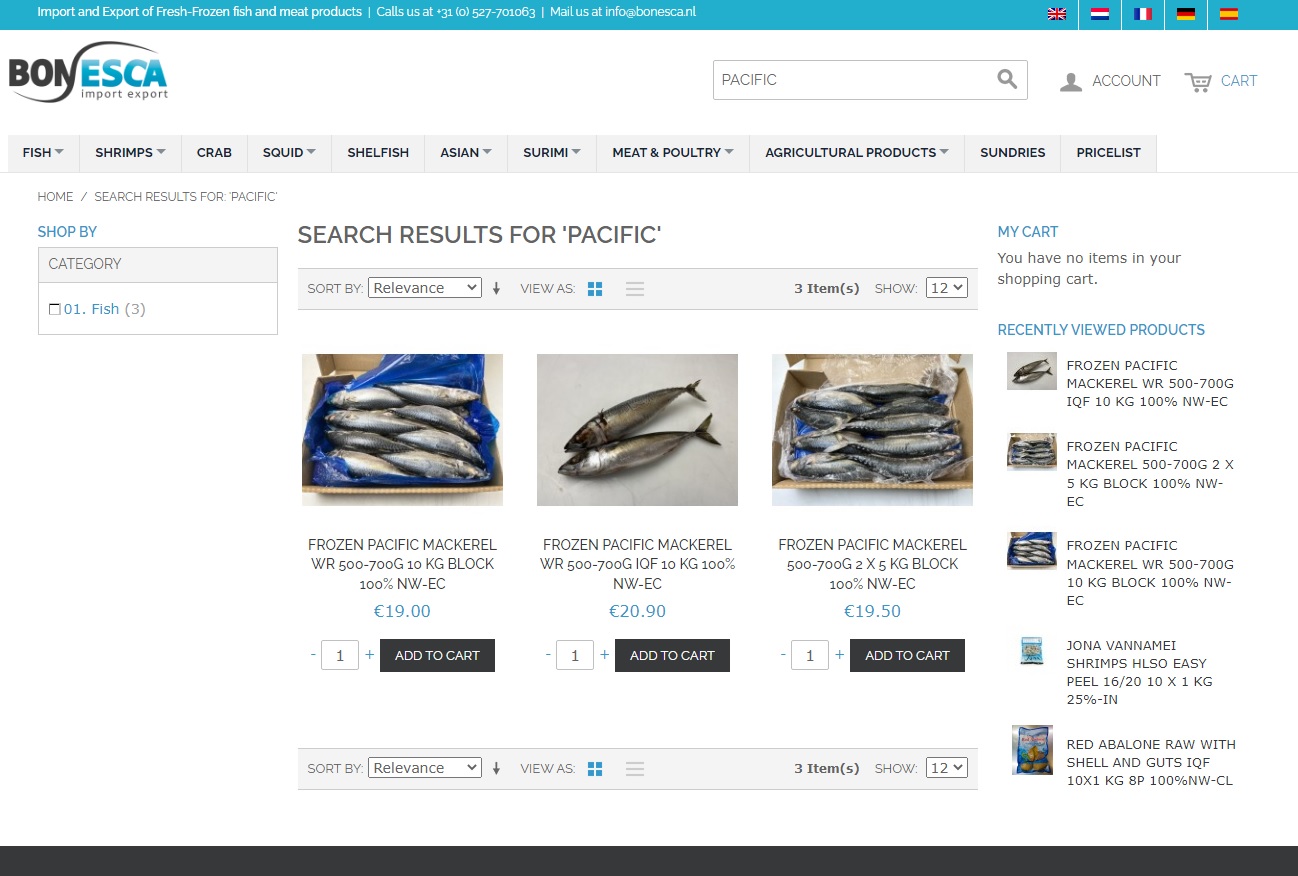Expand the Agricultural Products menu
1298x876 pixels.
click(857, 153)
